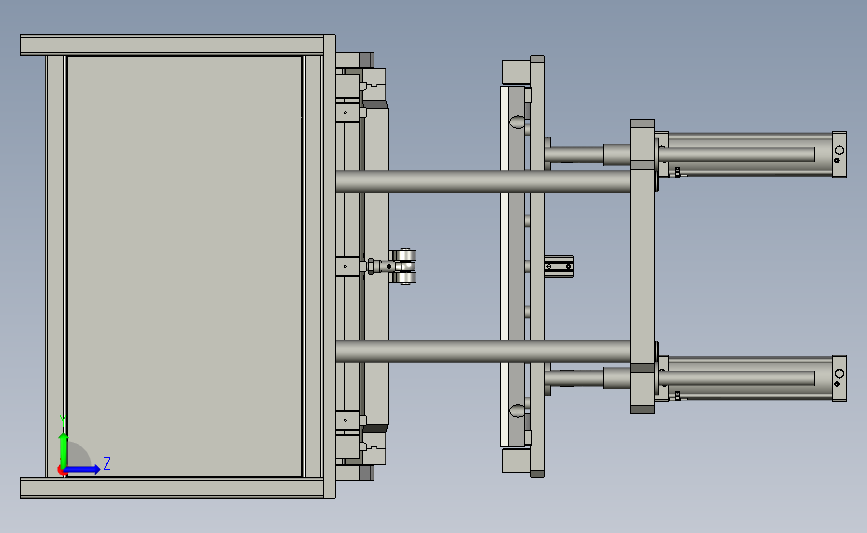Select the vertical crossbar joining both cylinders
Image resolution: width=867 pixels, height=533 pixels.
643,266
